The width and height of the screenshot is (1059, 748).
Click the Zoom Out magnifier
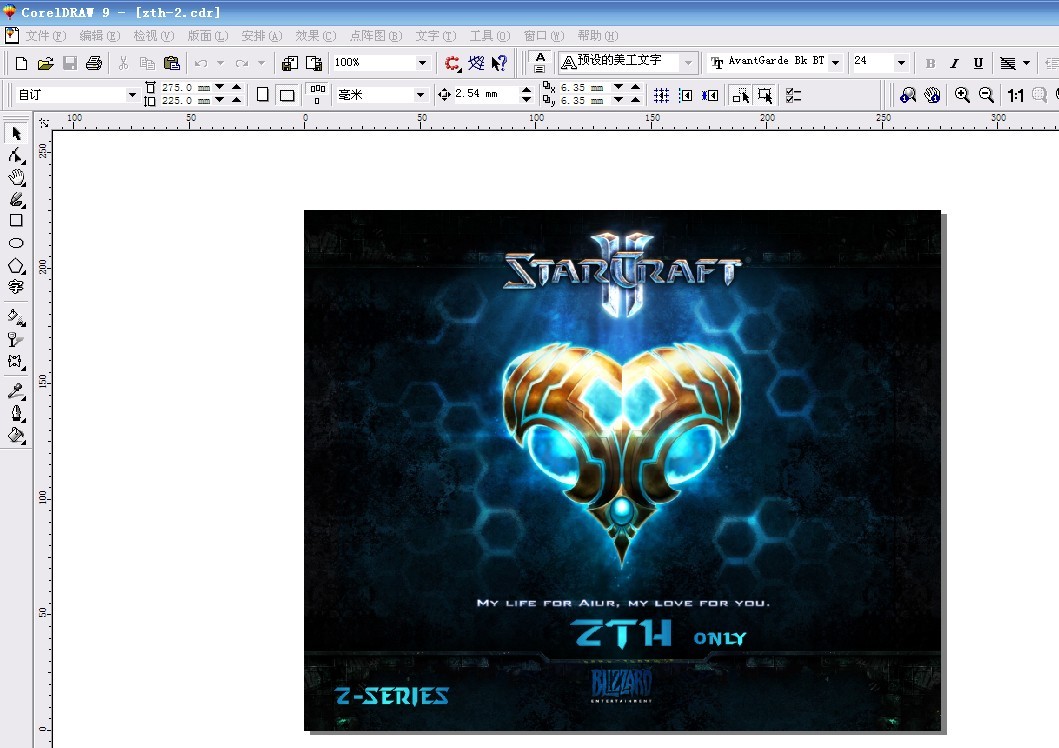(x=986, y=95)
